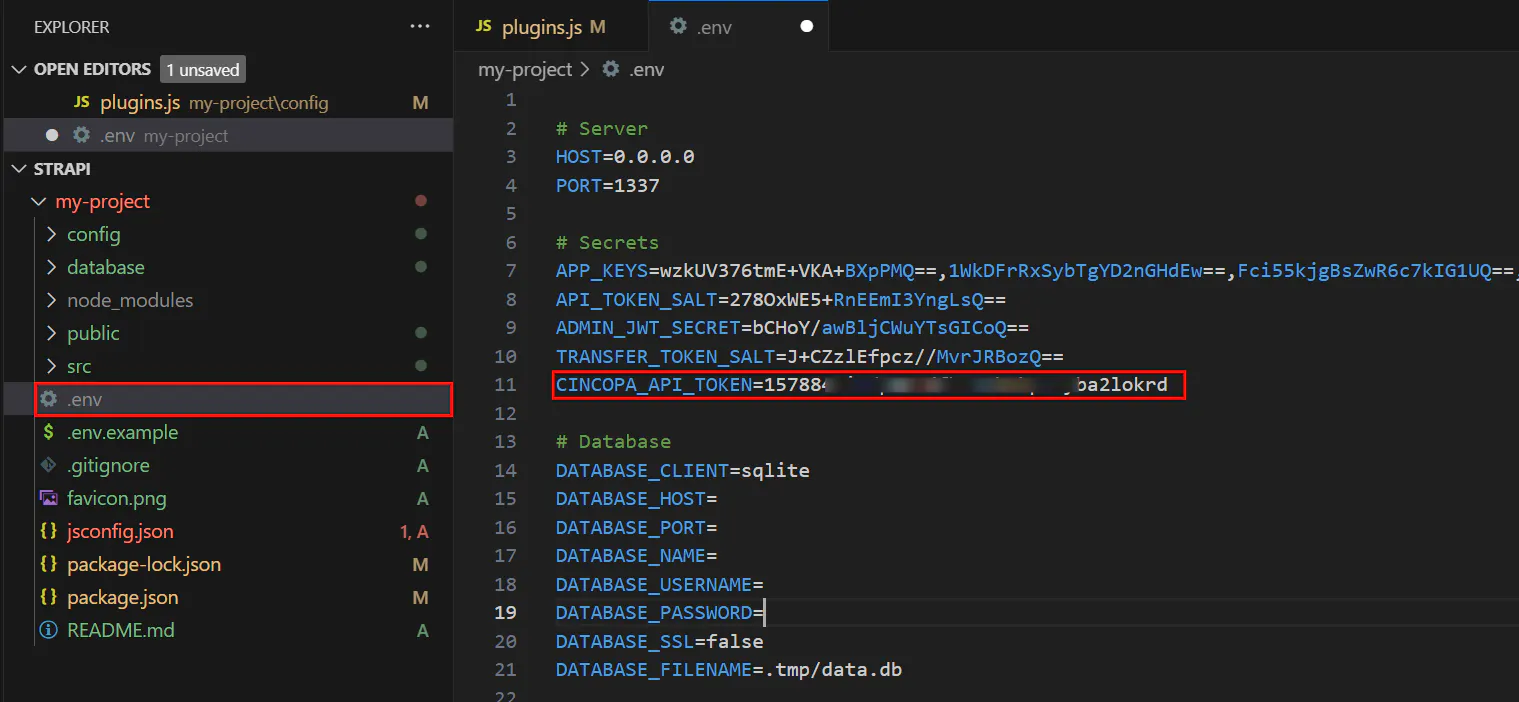Click braces icon of jsconfig.json

click(x=48, y=531)
